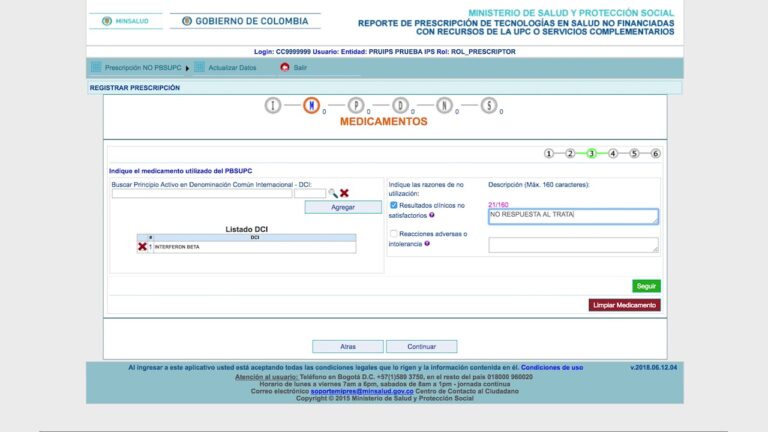
Task: Click the help icon after Reacciones adversas
Action: coord(427,243)
